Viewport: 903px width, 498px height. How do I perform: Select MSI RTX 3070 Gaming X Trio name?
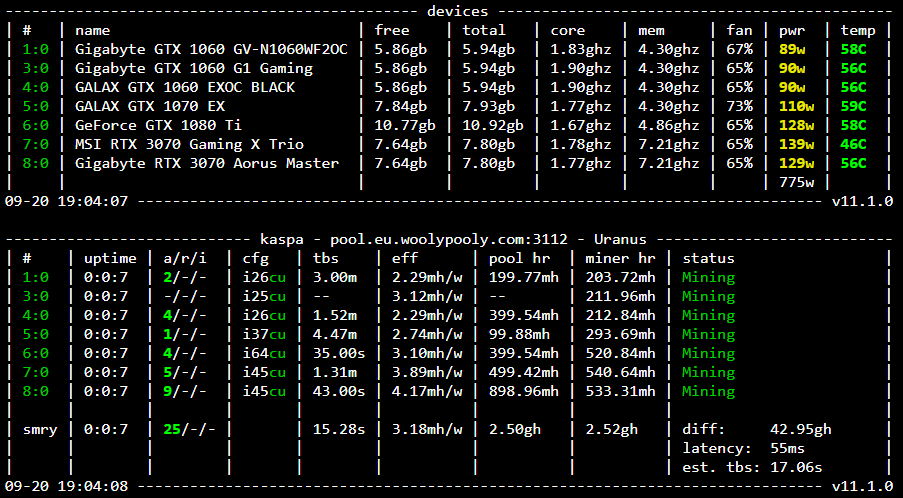189,145
